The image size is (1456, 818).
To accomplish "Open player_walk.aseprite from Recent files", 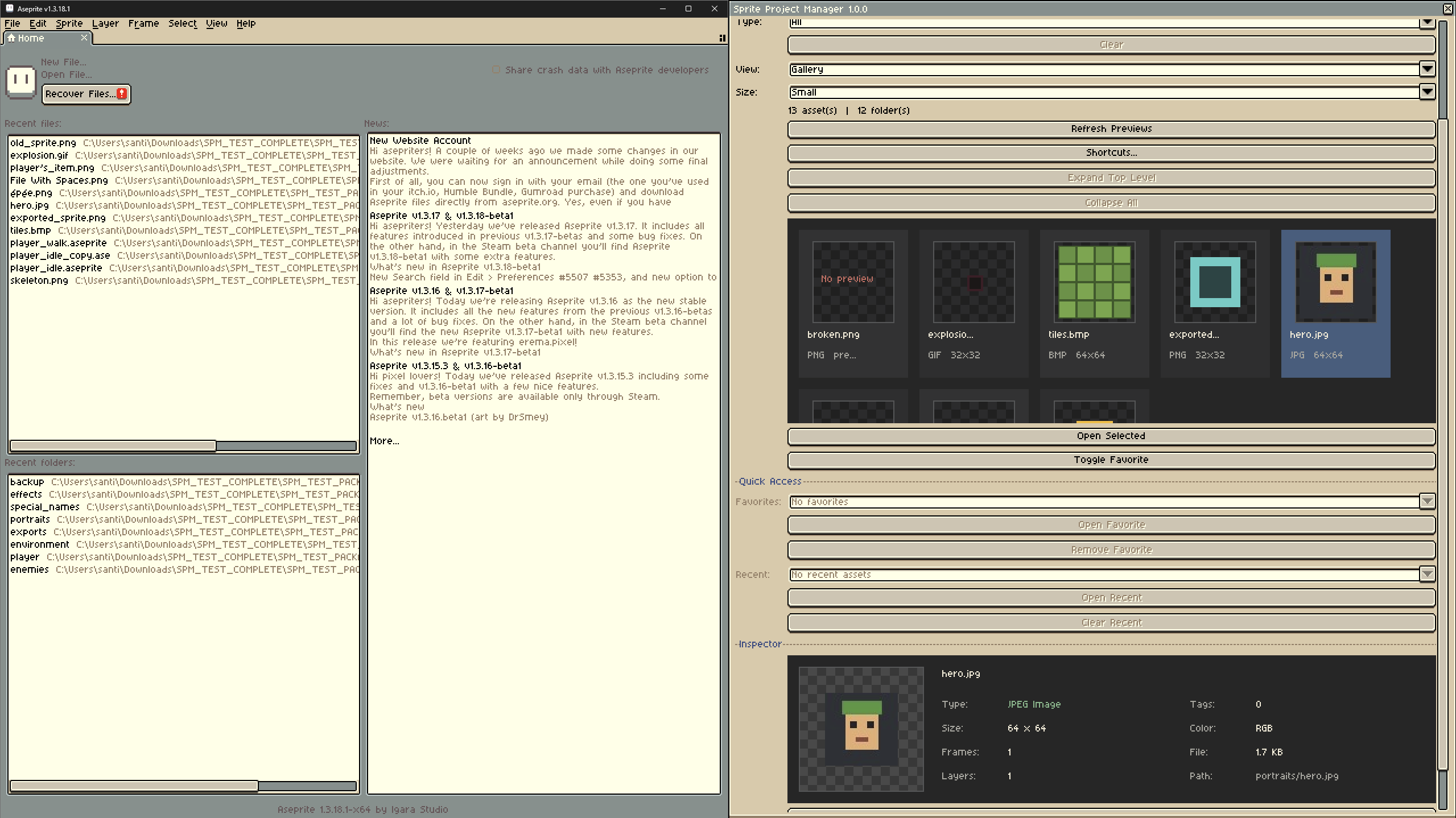I will point(183,243).
